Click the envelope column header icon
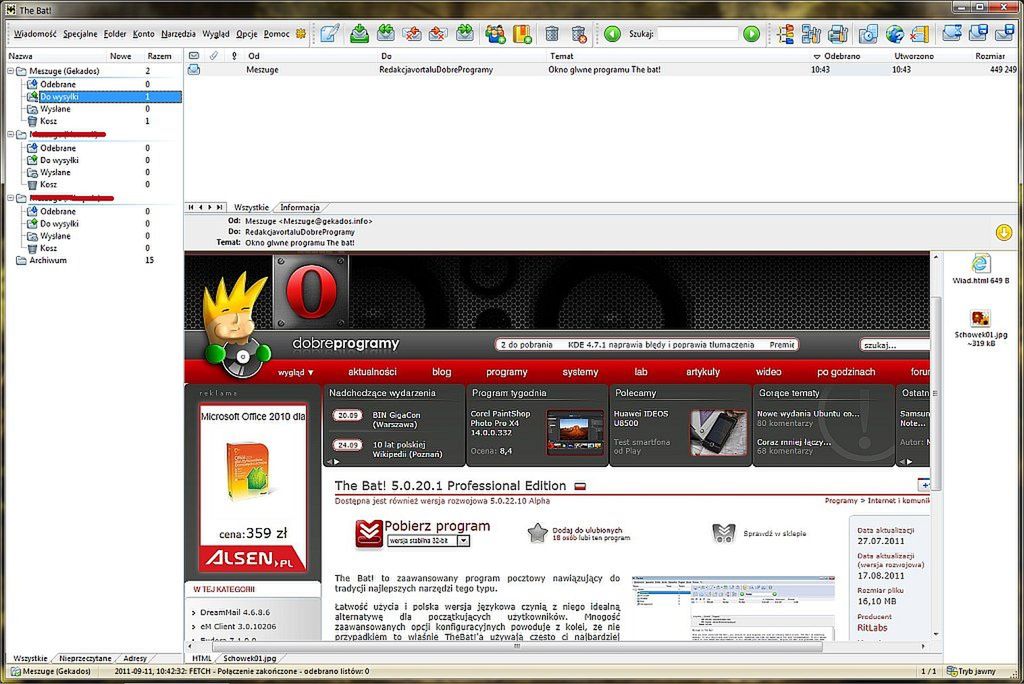Image resolution: width=1024 pixels, height=684 pixels. point(194,56)
